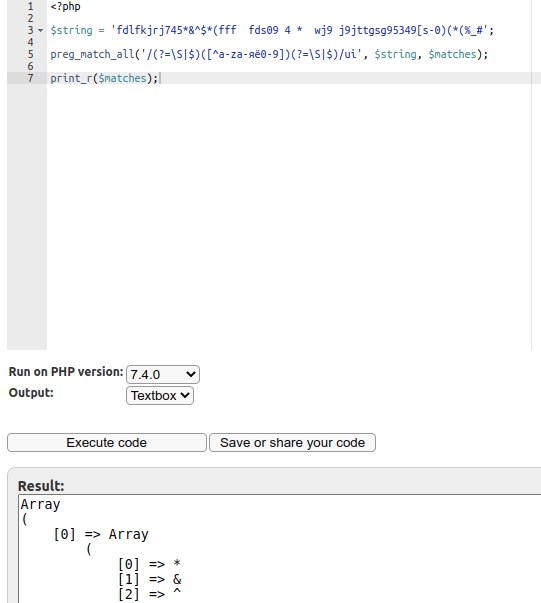Click the $string variable on line 3
The height and width of the screenshot is (603, 541).
click(x=72, y=30)
